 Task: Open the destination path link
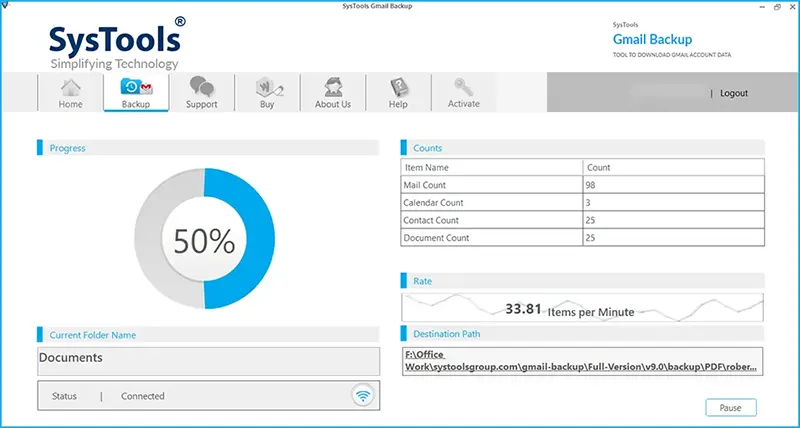point(582,361)
